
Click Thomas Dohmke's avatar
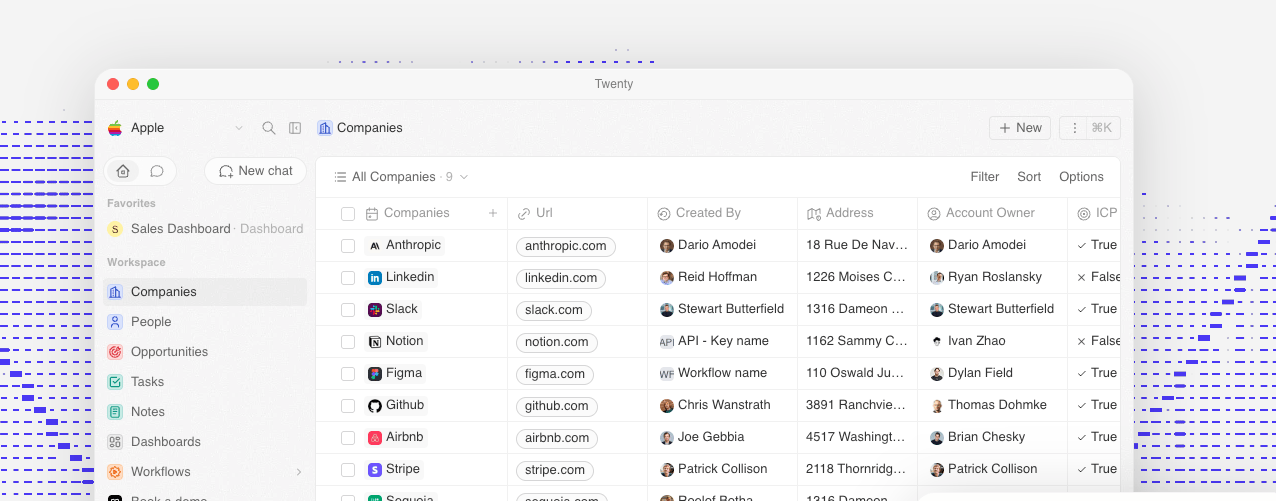pyautogui.click(x=937, y=405)
